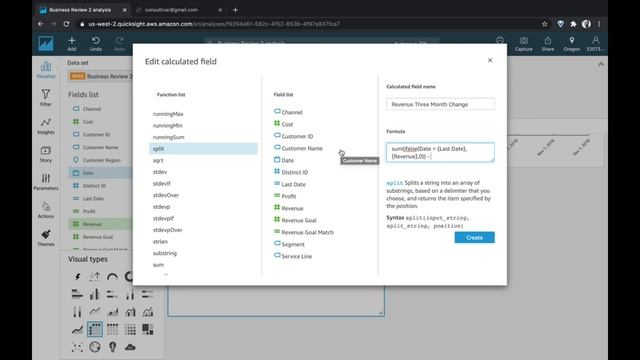
Task: Open a new browser tab
Action: click(x=235, y=10)
